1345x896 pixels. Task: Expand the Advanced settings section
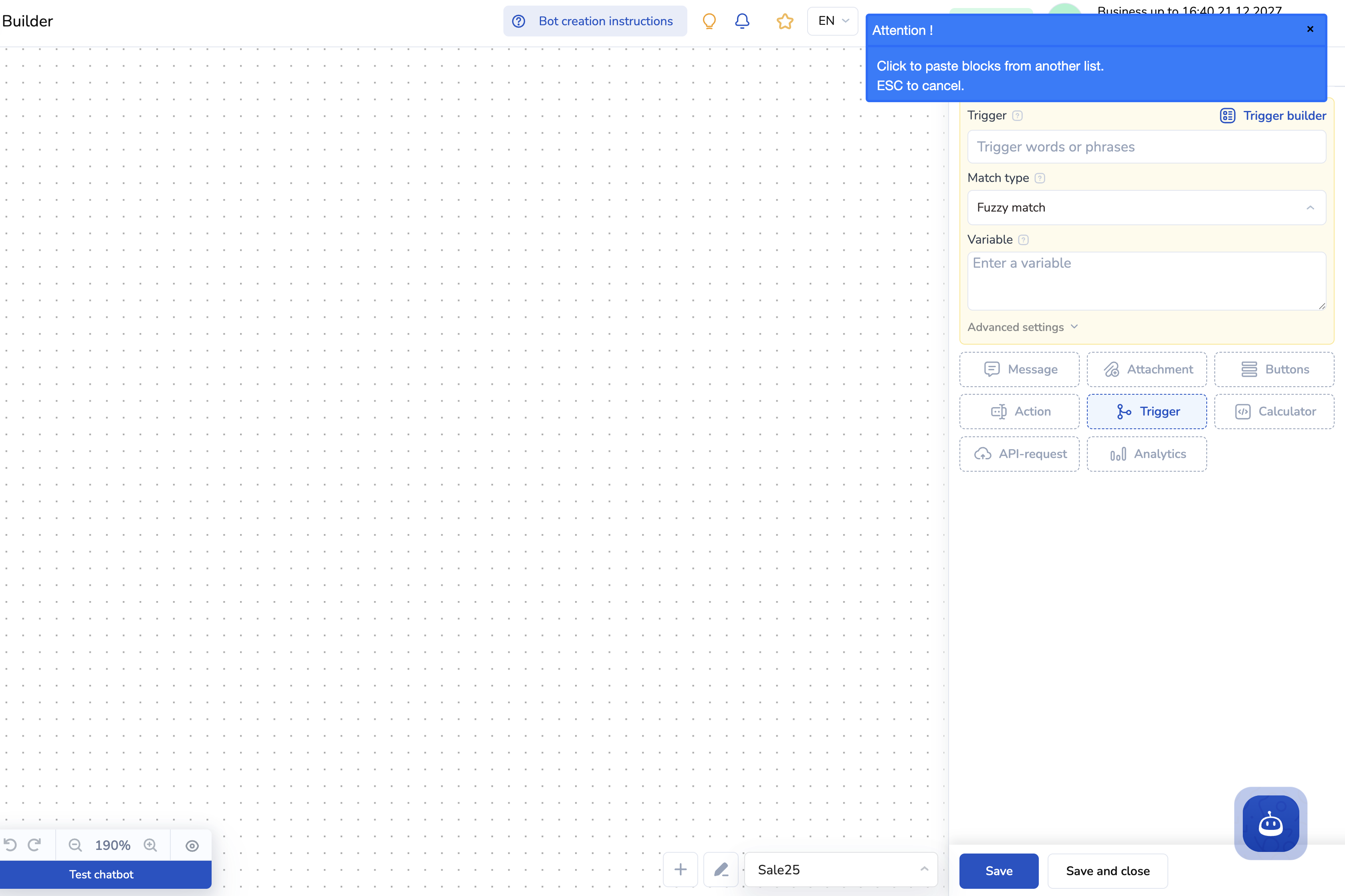click(x=1022, y=327)
